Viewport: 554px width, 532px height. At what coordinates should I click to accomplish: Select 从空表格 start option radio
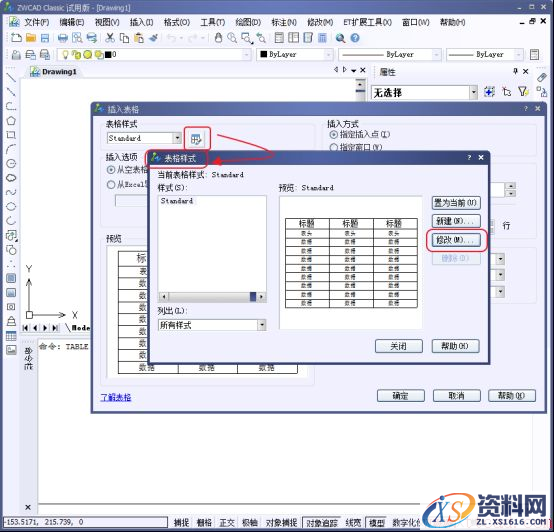tap(111, 170)
